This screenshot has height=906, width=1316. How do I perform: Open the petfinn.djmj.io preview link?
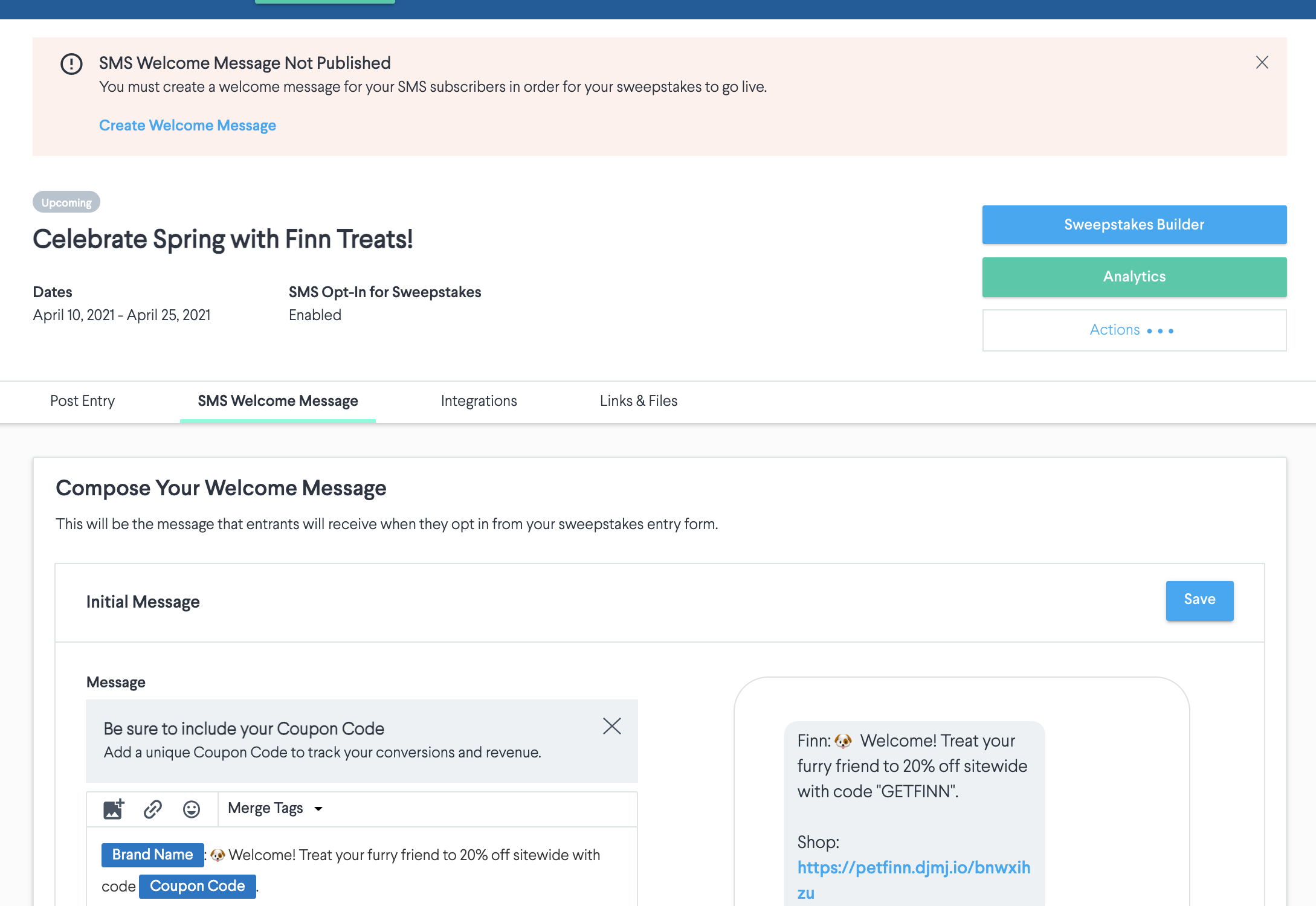click(x=914, y=879)
